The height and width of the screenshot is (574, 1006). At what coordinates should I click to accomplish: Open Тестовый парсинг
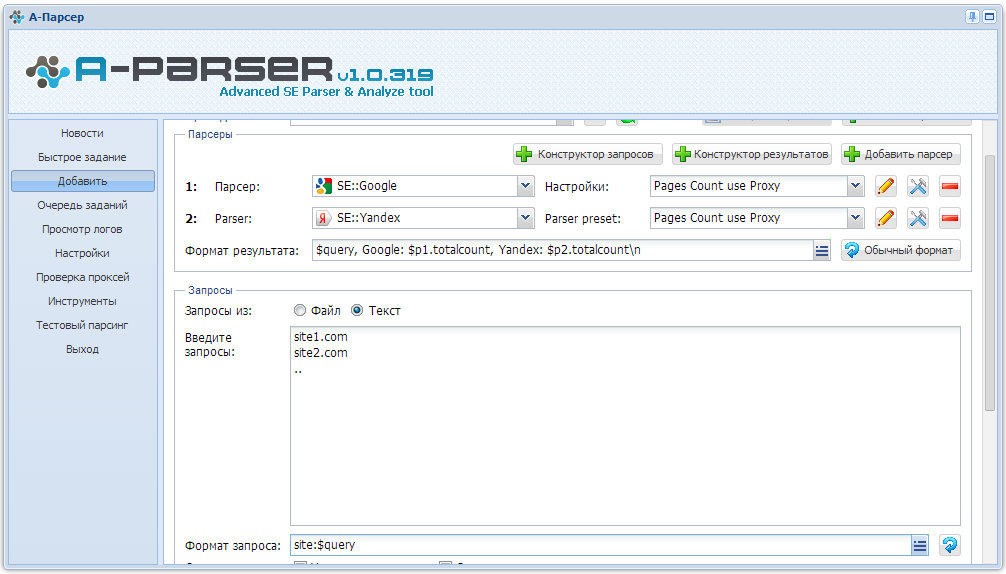tap(82, 325)
